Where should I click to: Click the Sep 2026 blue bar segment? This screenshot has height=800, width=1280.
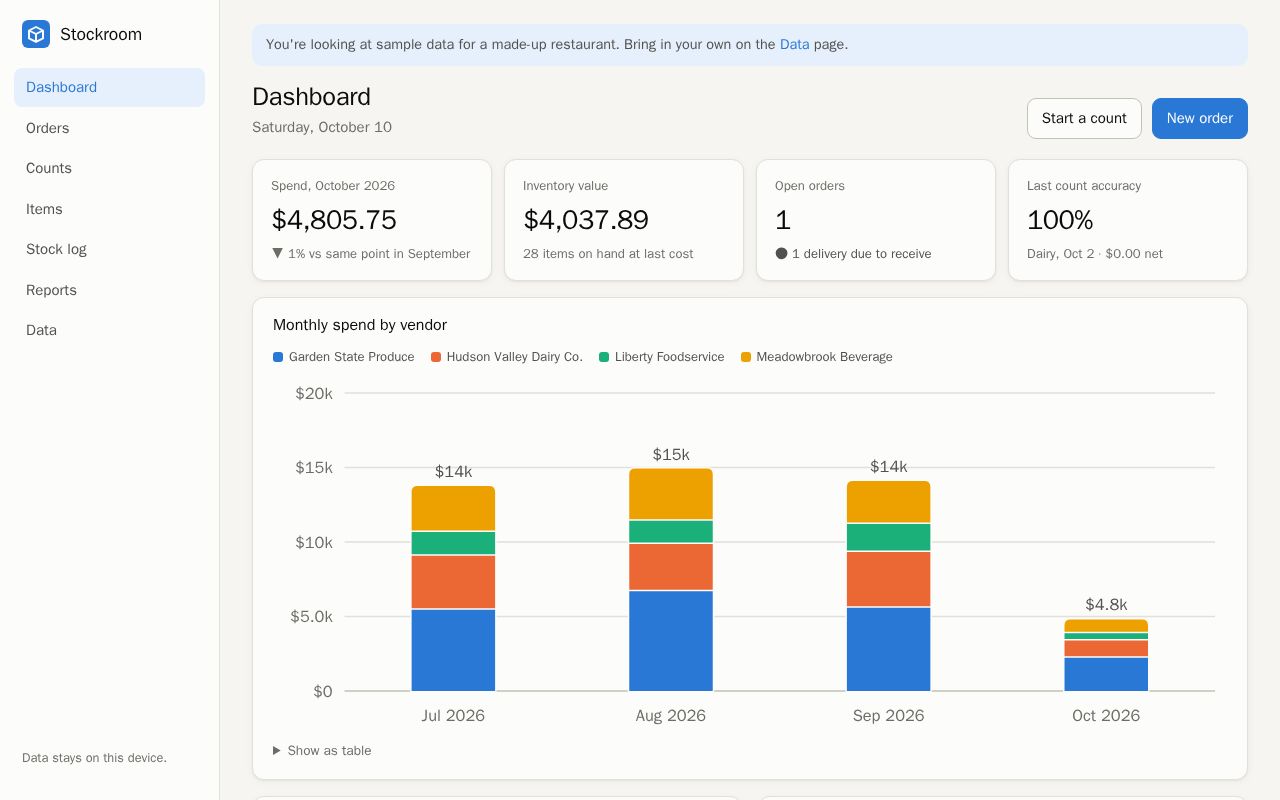tap(888, 649)
